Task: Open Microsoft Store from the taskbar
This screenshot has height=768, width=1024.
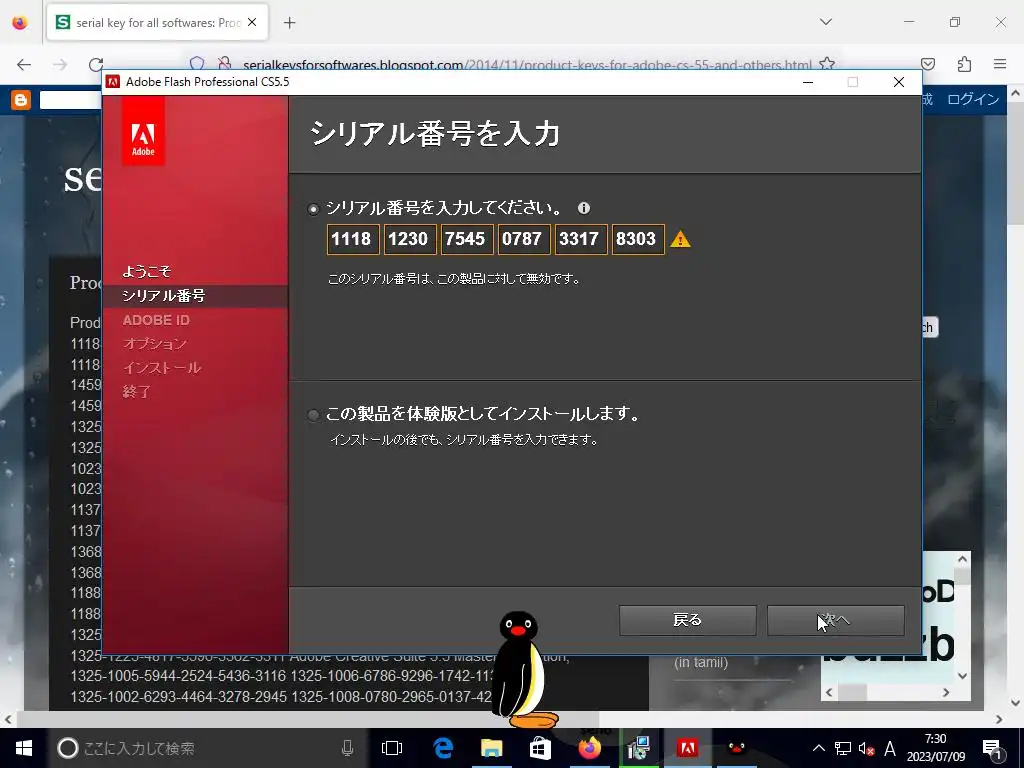Action: (540, 748)
